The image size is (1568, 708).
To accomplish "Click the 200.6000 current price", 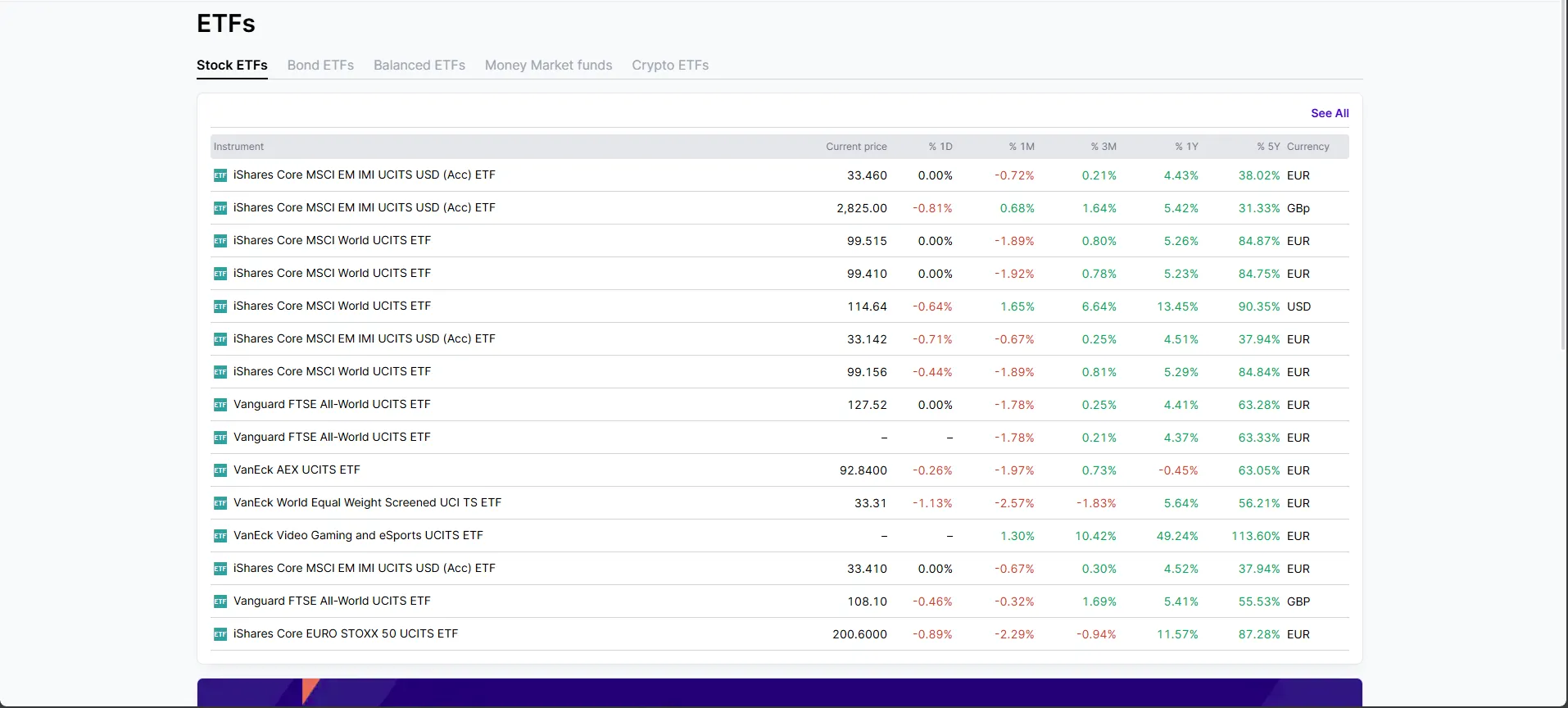I will pyautogui.click(x=859, y=634).
